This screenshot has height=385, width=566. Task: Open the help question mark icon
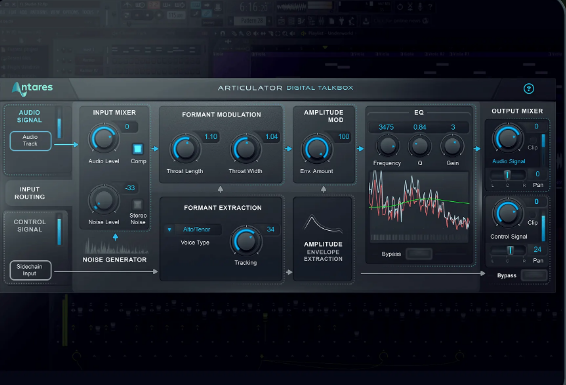pyautogui.click(x=529, y=88)
